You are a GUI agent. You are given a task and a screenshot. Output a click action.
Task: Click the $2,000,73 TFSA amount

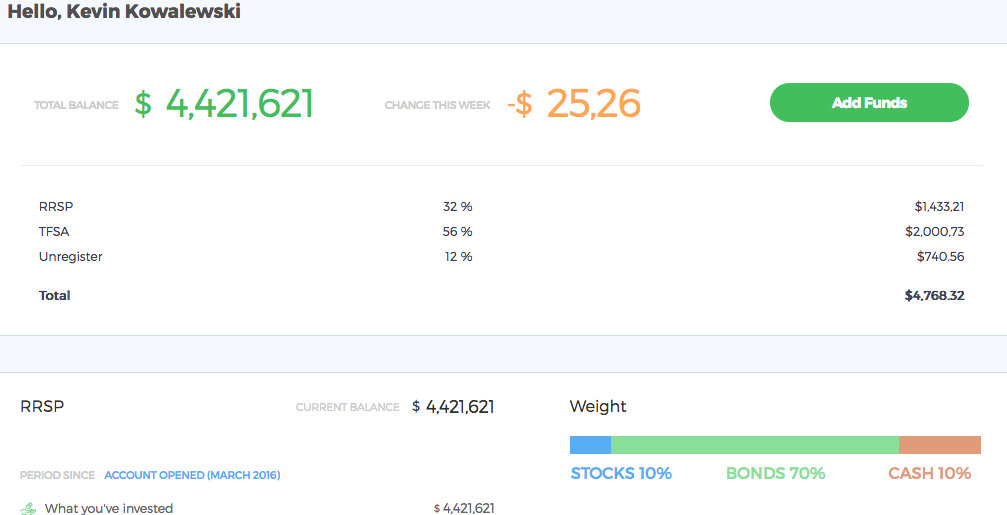click(934, 232)
